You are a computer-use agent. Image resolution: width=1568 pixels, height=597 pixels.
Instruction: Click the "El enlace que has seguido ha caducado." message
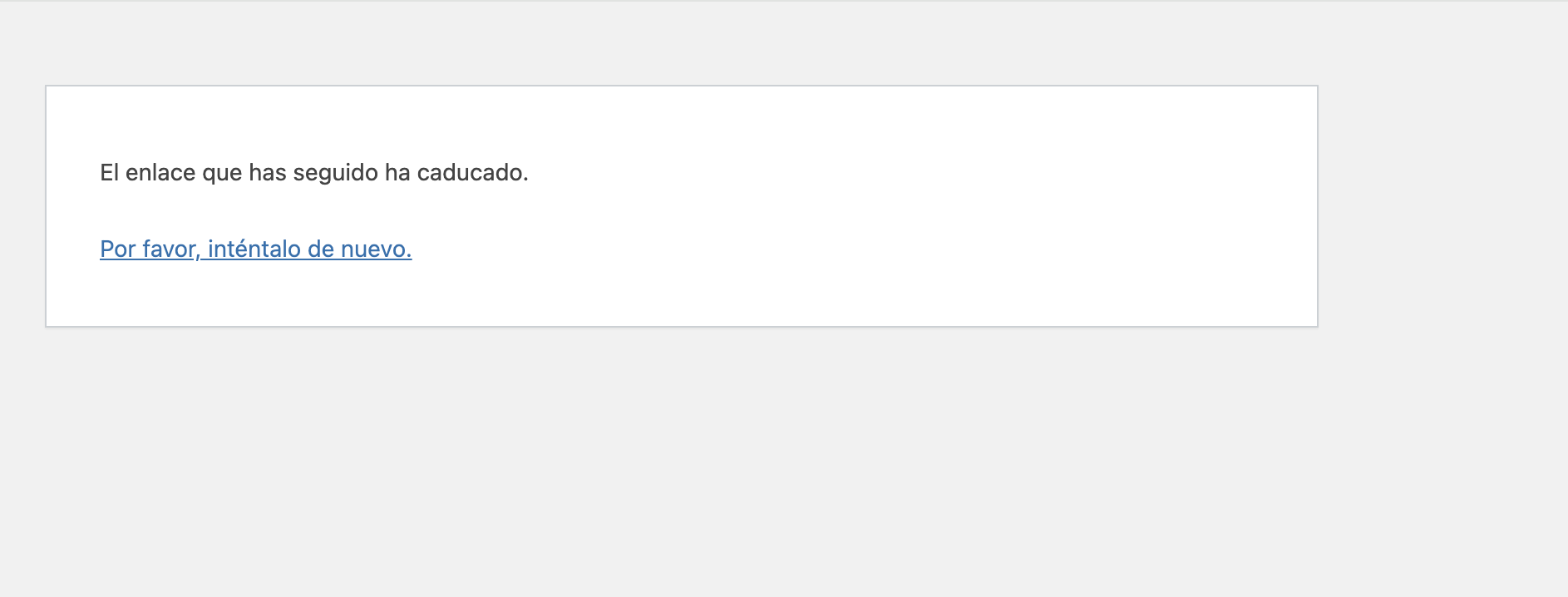click(x=313, y=173)
